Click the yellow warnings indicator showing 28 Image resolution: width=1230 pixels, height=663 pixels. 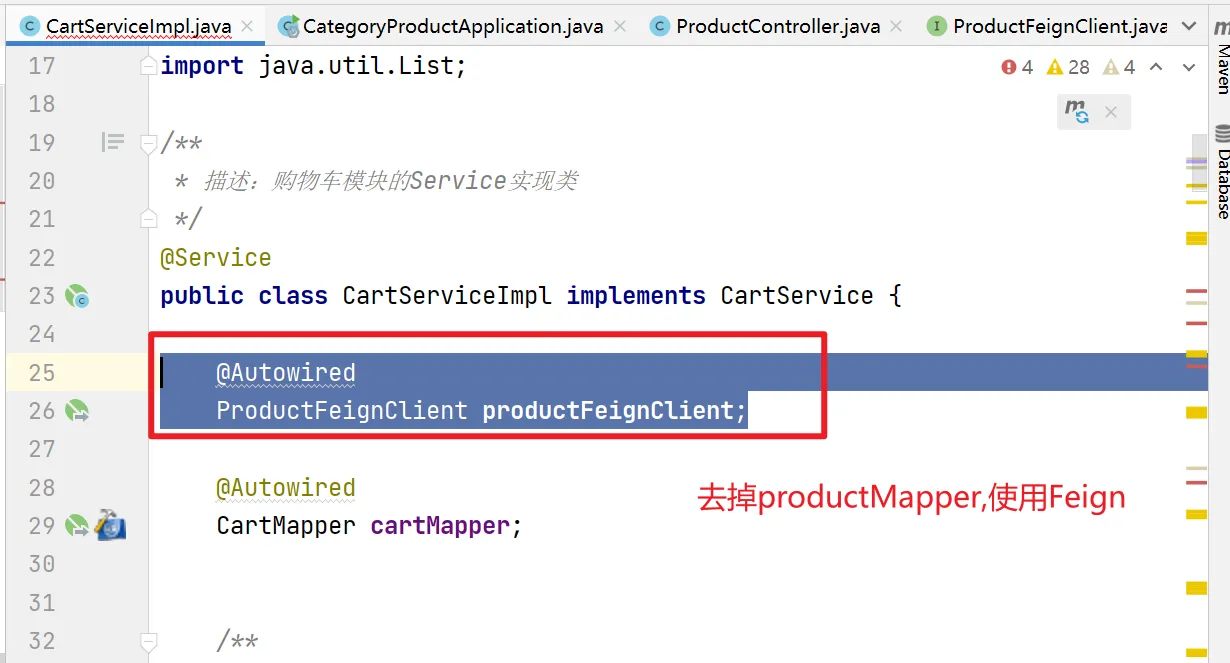(1067, 67)
